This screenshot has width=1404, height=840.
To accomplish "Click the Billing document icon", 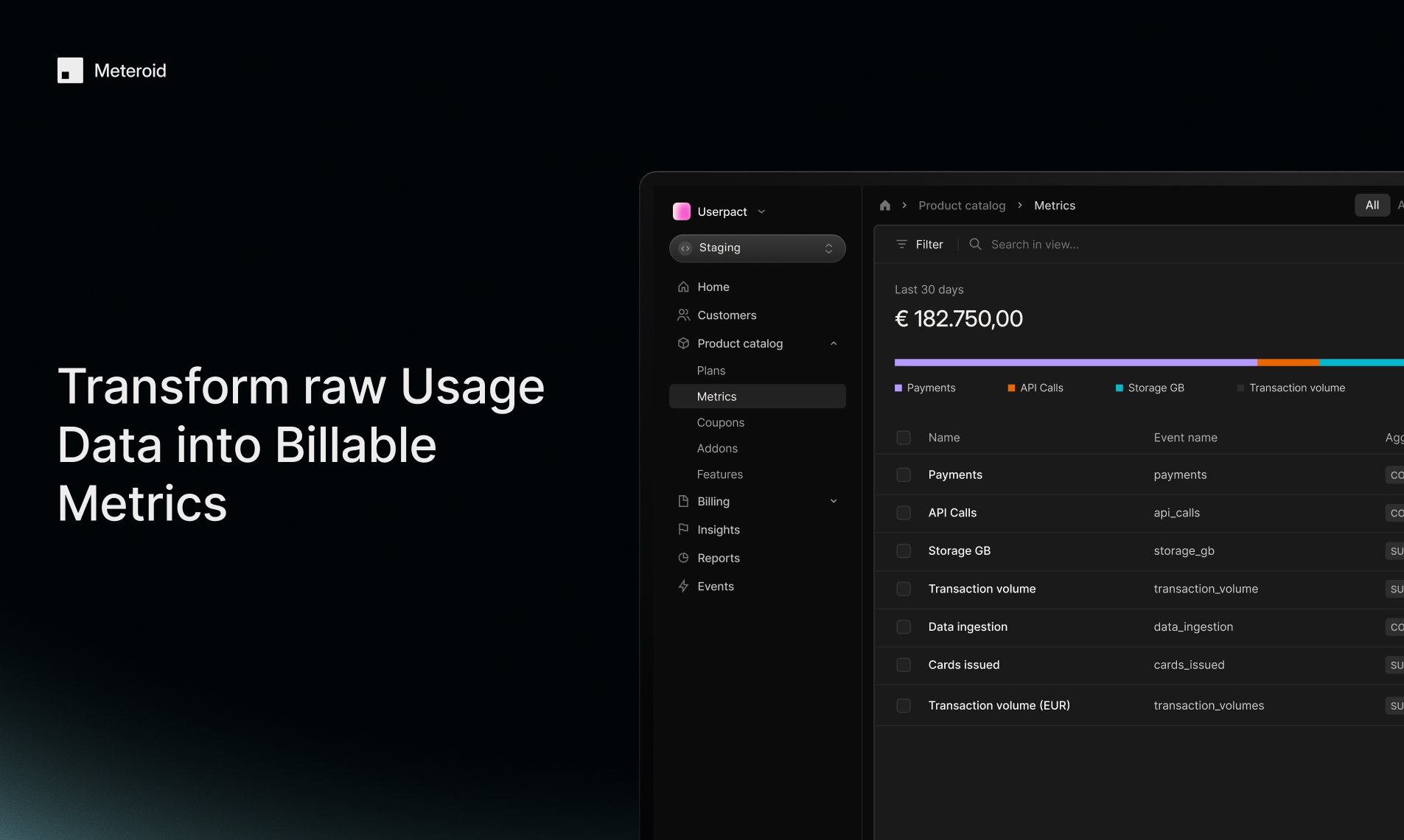I will point(683,501).
